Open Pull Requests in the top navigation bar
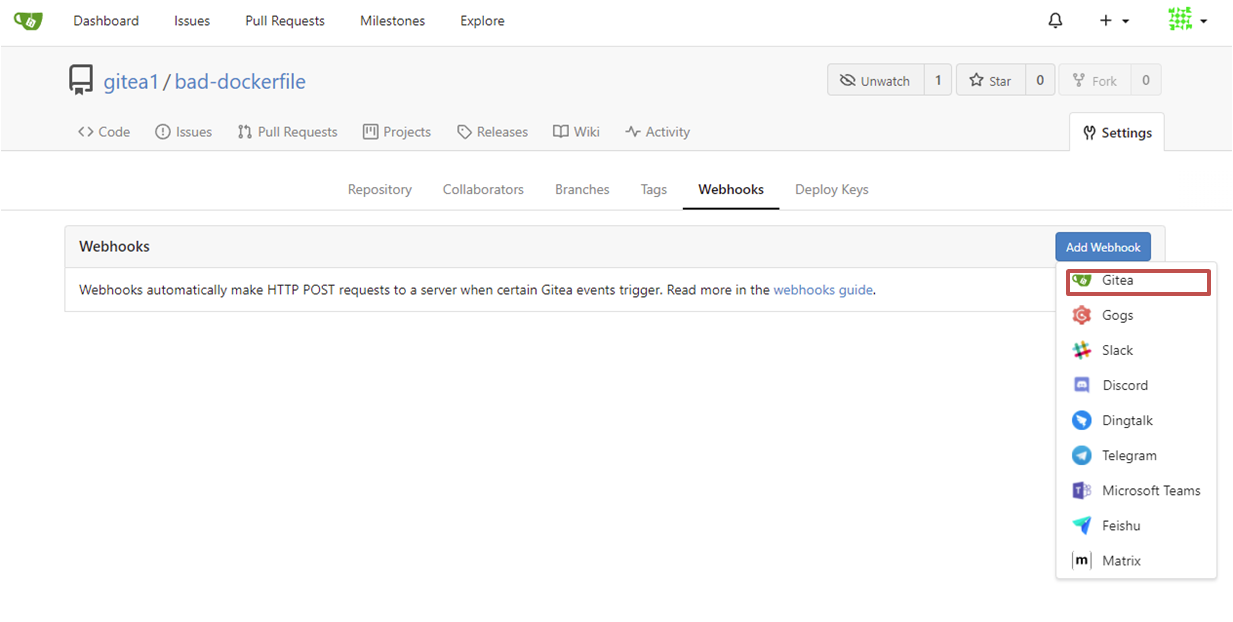 click(x=285, y=21)
